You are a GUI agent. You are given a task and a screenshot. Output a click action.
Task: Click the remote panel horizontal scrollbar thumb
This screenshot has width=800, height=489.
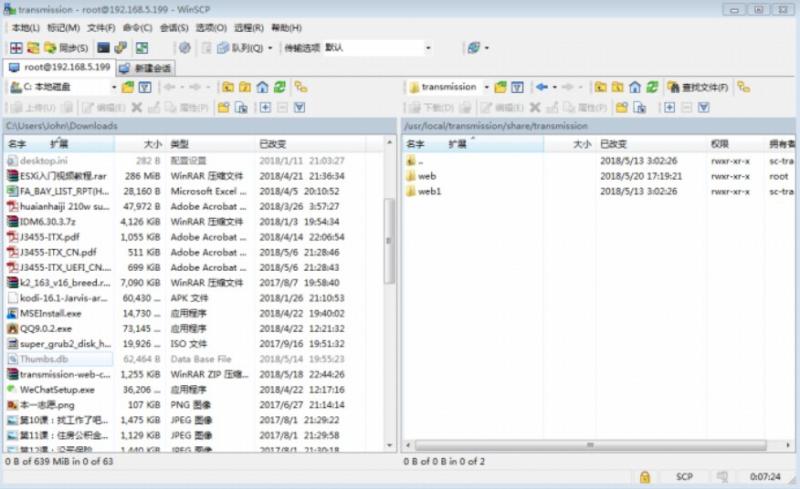click(590, 445)
